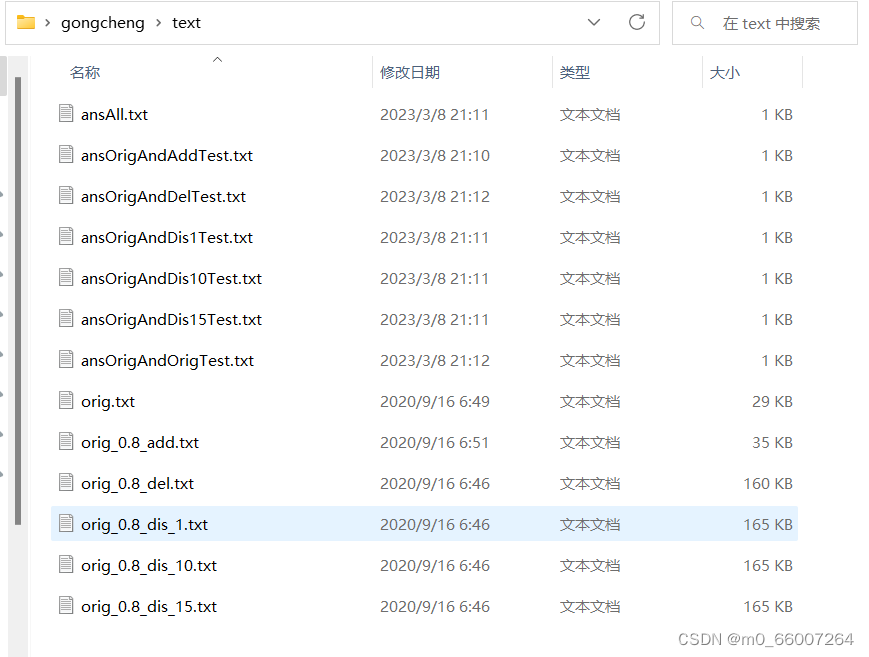Select file name ansAll.txt

[114, 115]
